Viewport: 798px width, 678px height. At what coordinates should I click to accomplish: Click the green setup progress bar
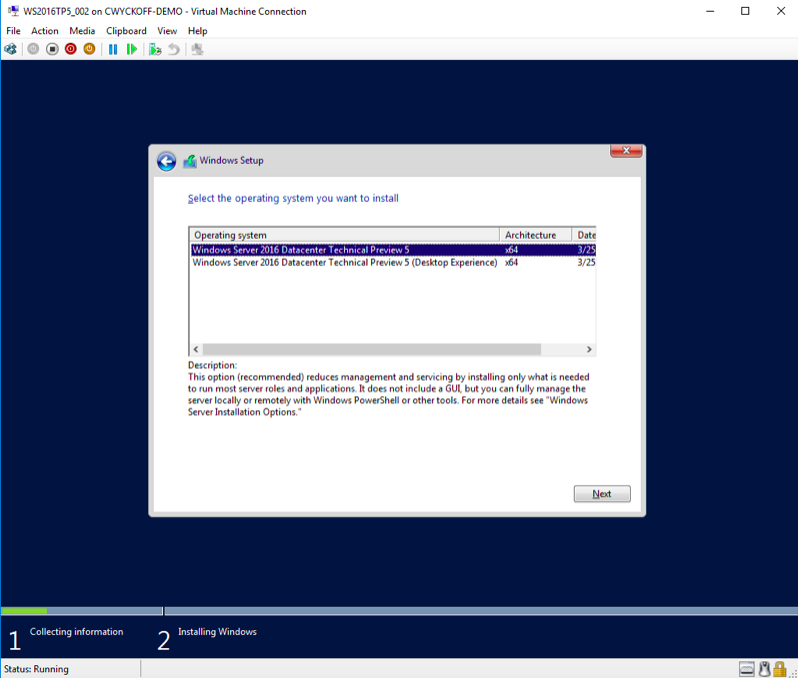[x=24, y=611]
